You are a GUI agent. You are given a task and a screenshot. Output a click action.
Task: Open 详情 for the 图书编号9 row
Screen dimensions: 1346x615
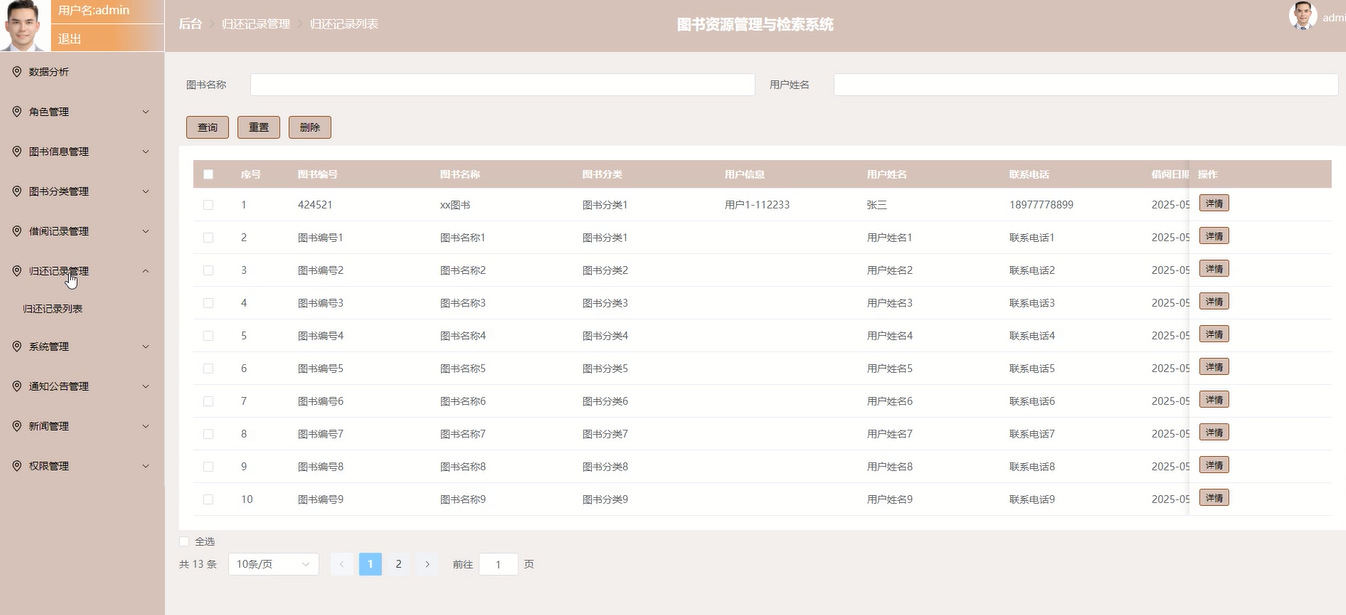tap(1214, 498)
